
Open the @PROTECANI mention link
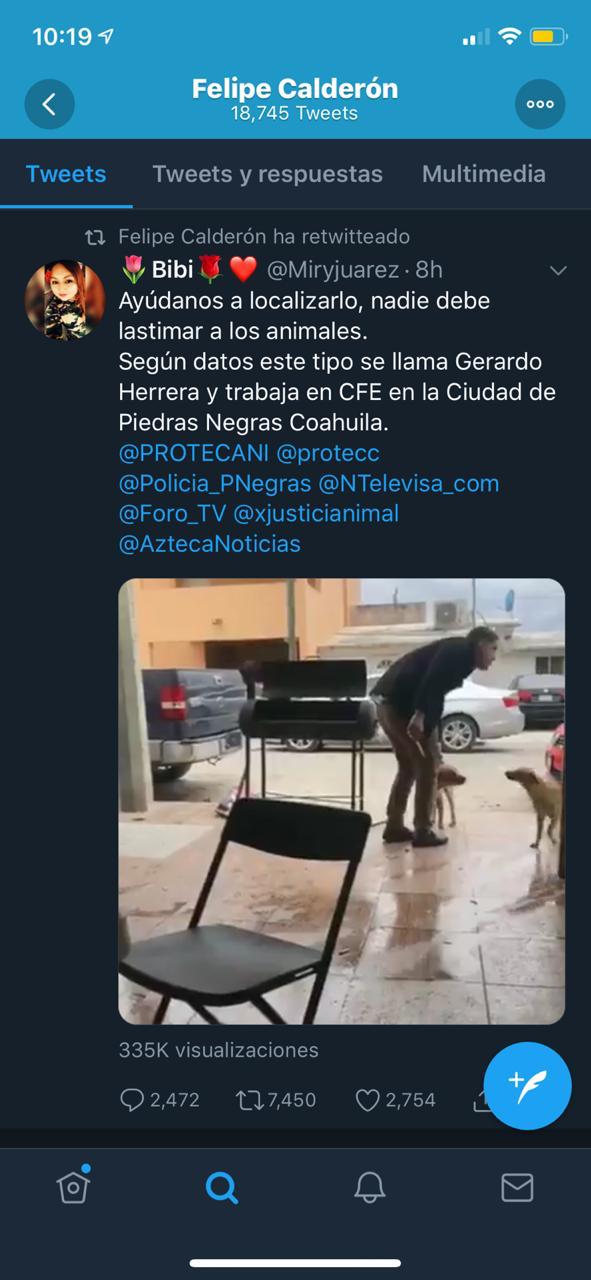pyautogui.click(x=193, y=453)
